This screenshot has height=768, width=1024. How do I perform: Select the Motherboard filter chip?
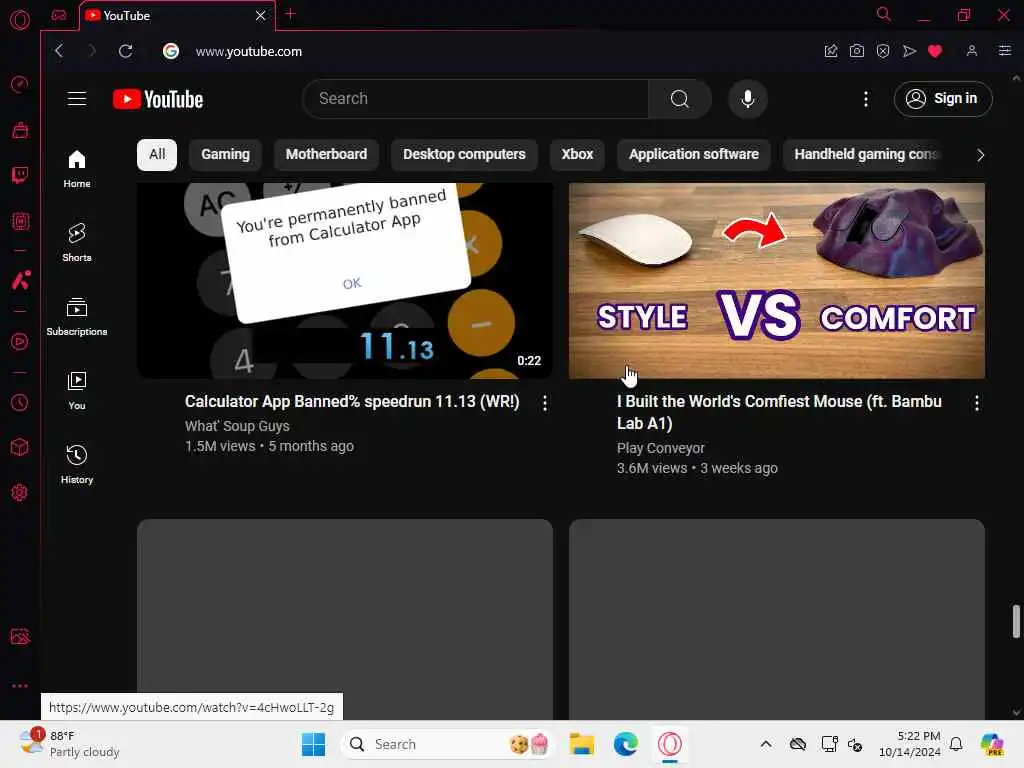(327, 155)
